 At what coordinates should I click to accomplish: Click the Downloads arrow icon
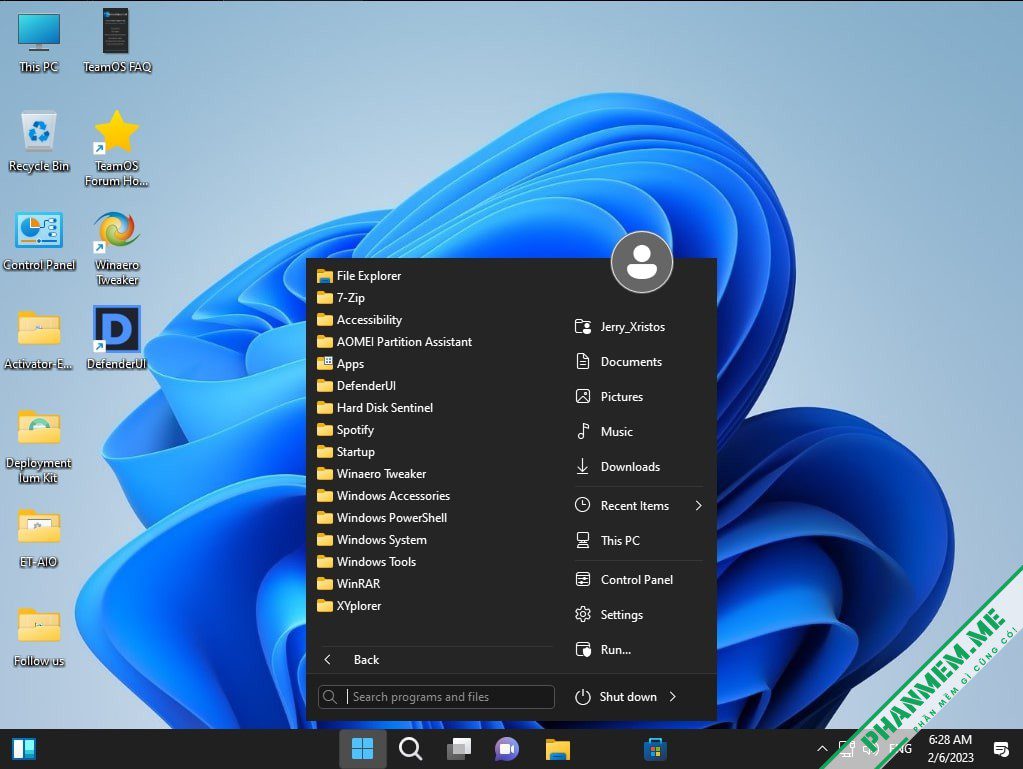tap(583, 466)
